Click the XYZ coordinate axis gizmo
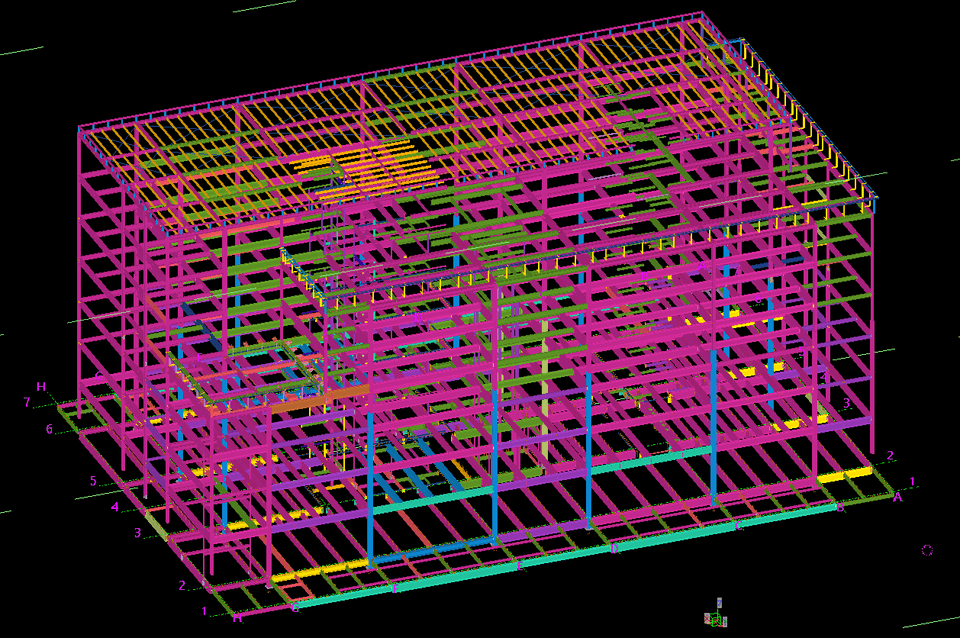960x638 pixels. 716,616
